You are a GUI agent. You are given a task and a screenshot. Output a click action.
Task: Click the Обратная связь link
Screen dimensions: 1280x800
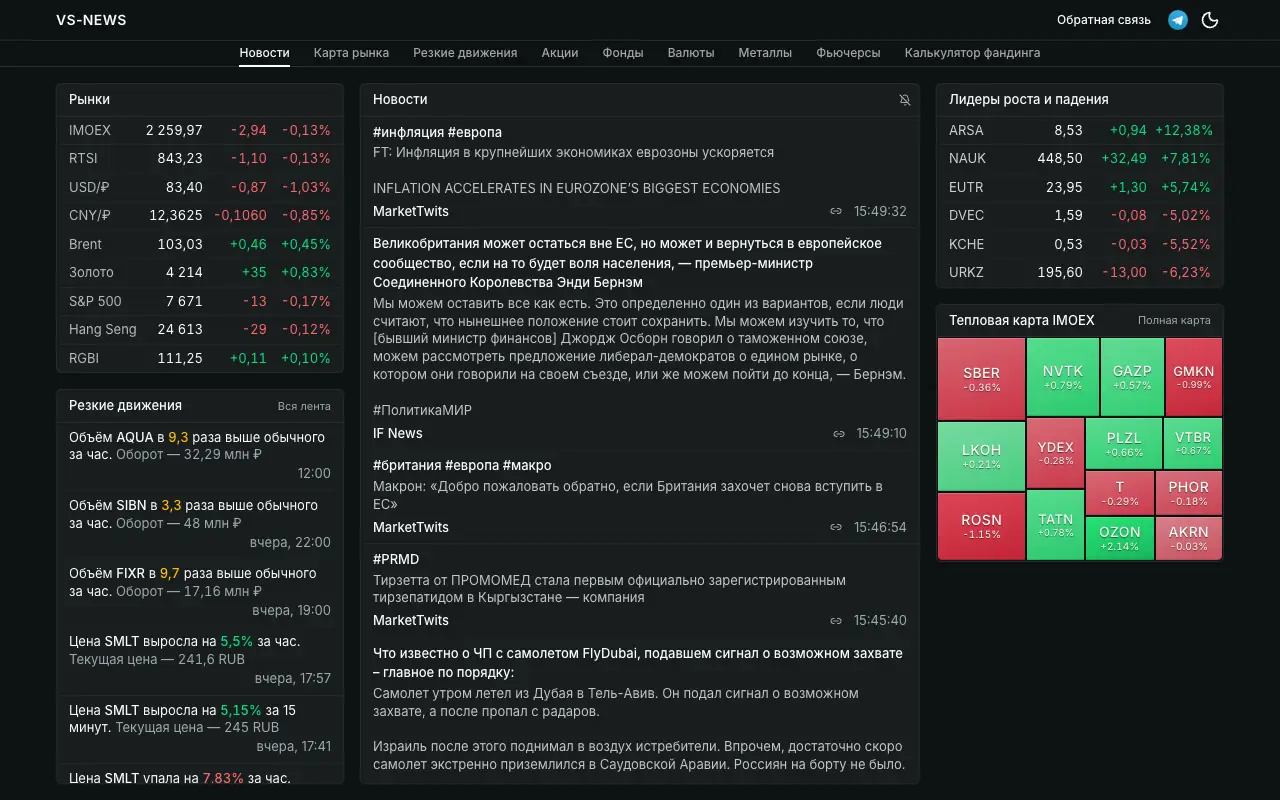click(1104, 20)
